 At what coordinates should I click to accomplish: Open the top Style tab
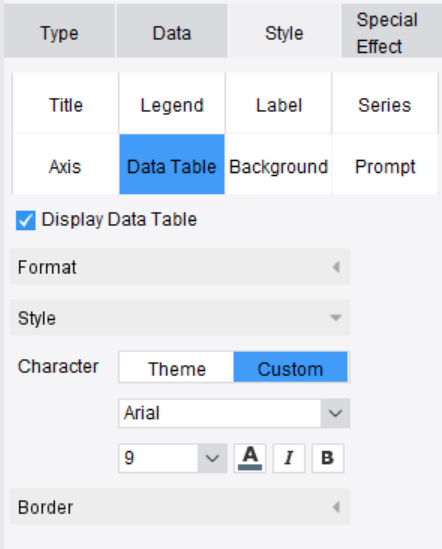click(x=284, y=32)
